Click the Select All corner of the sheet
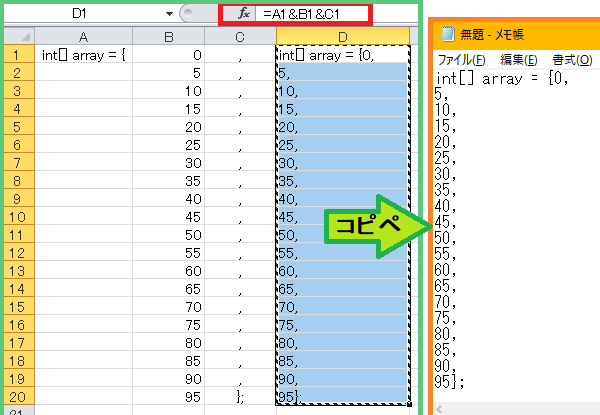600x415 pixels. click(x=17, y=37)
